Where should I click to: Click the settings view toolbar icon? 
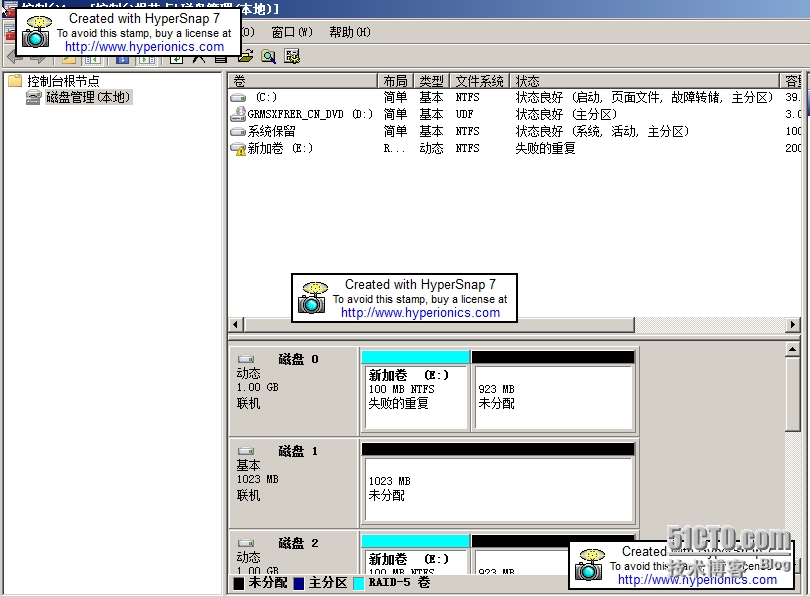coord(292,56)
